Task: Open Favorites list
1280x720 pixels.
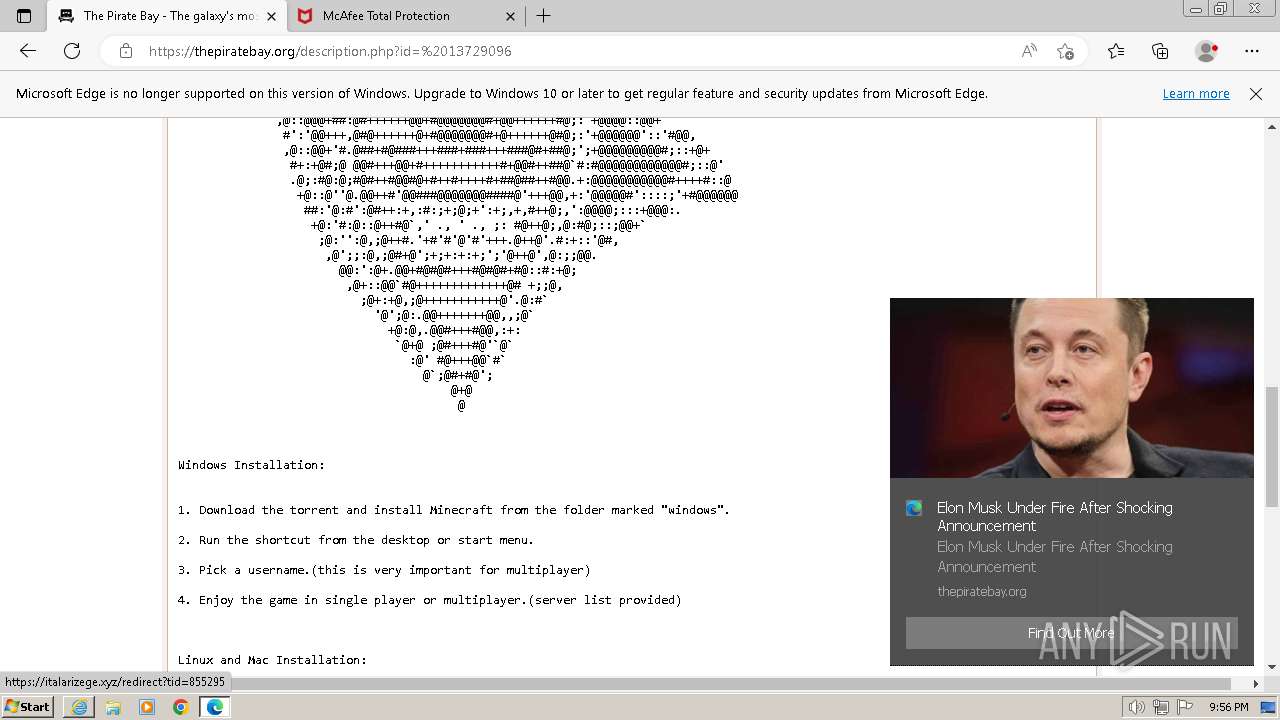Action: pos(1116,51)
